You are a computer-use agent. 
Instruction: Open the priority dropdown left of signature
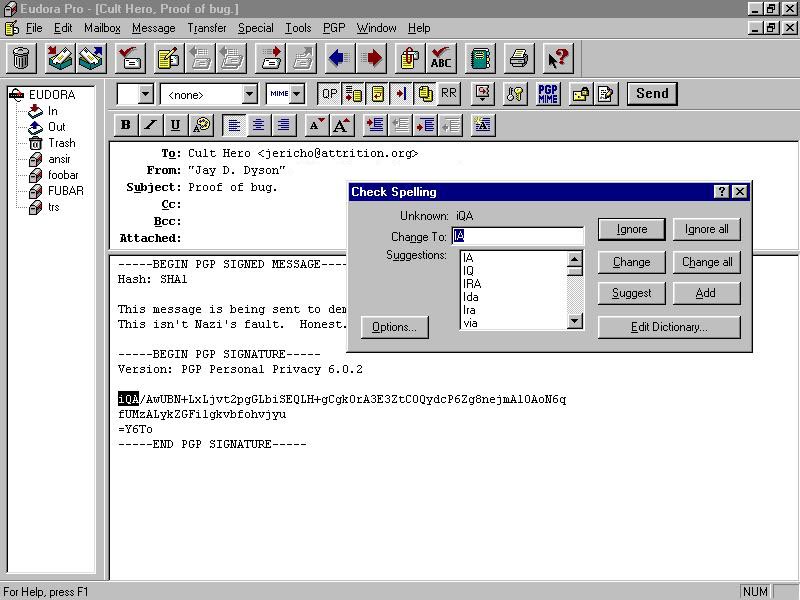135,94
